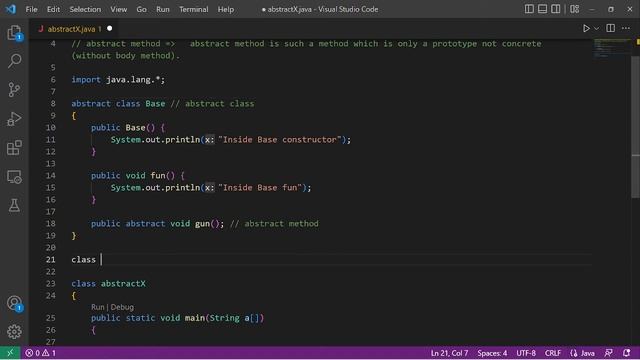Click Ln 21, Col 7 status entry

(x=449, y=353)
